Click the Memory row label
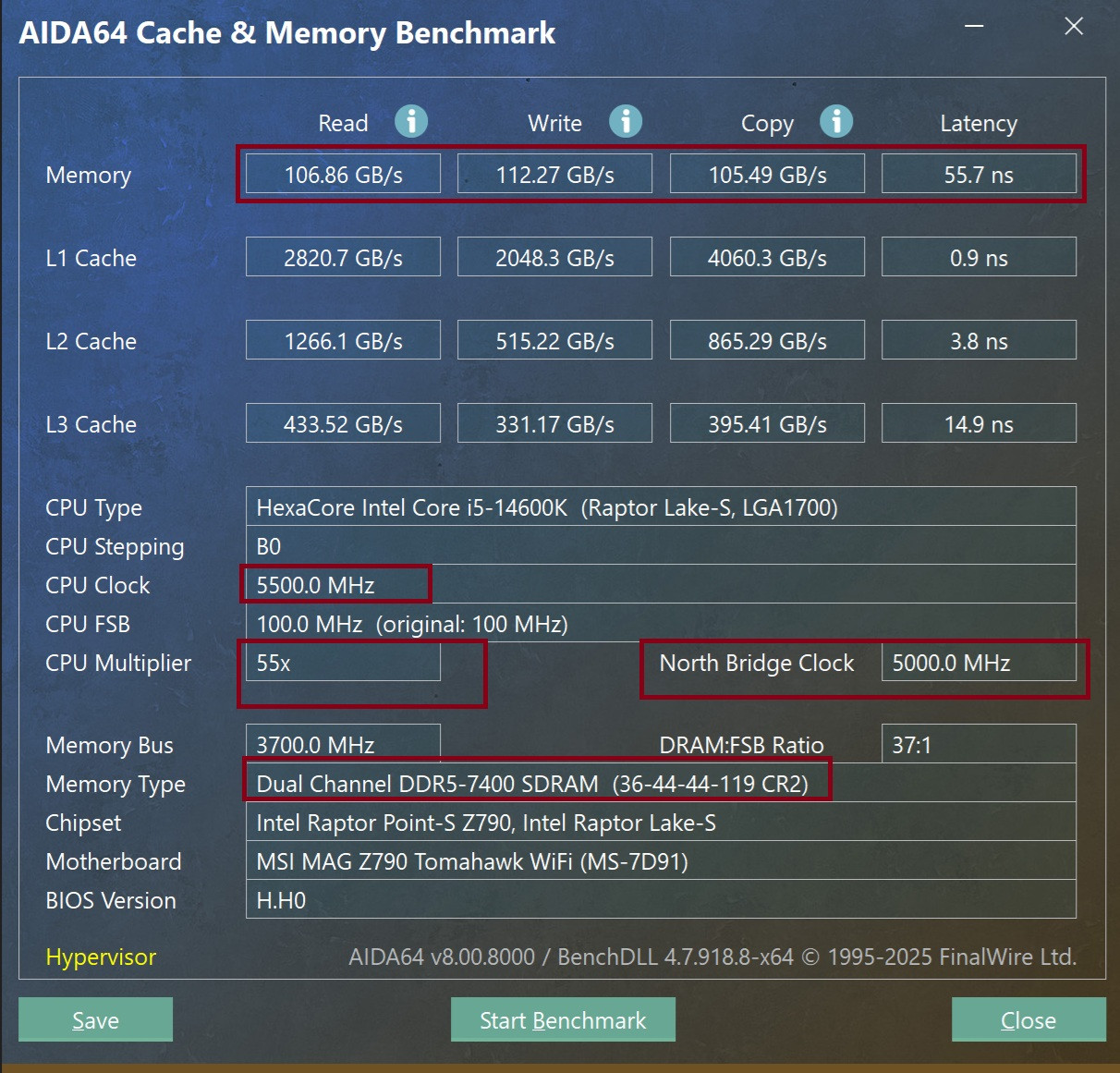1120x1073 pixels. tap(88, 175)
